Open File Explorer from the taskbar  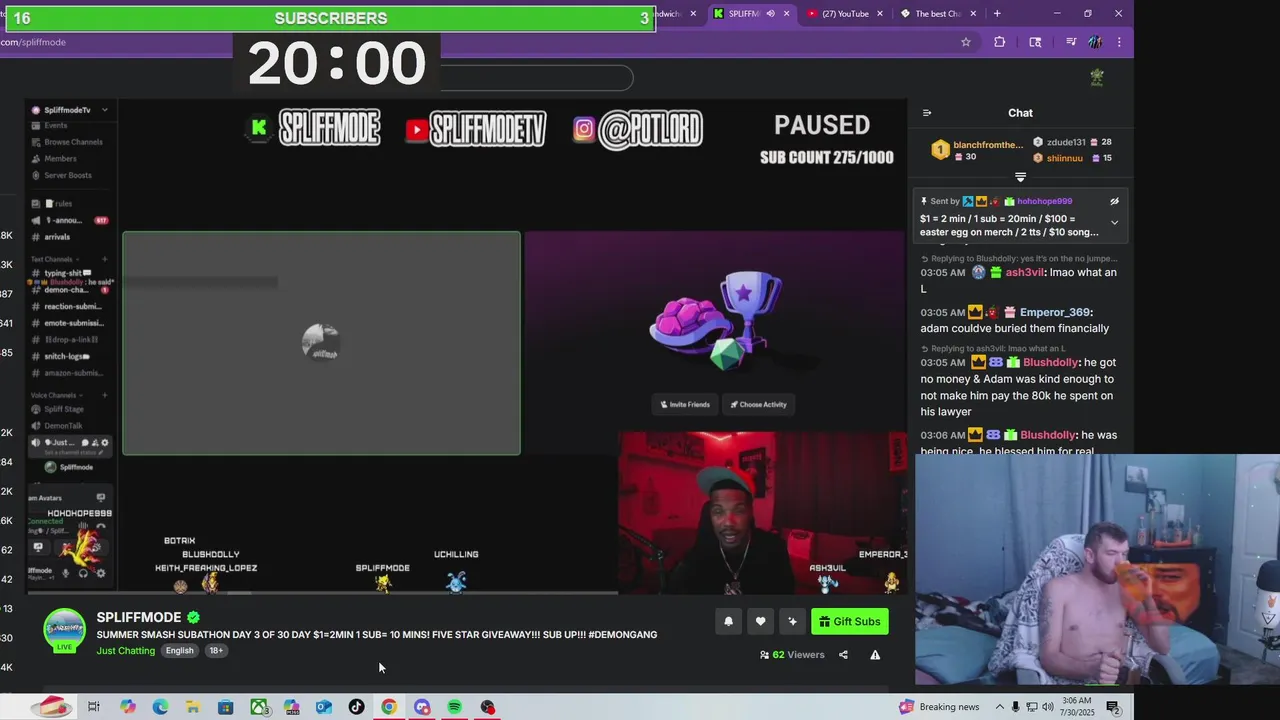[193, 707]
